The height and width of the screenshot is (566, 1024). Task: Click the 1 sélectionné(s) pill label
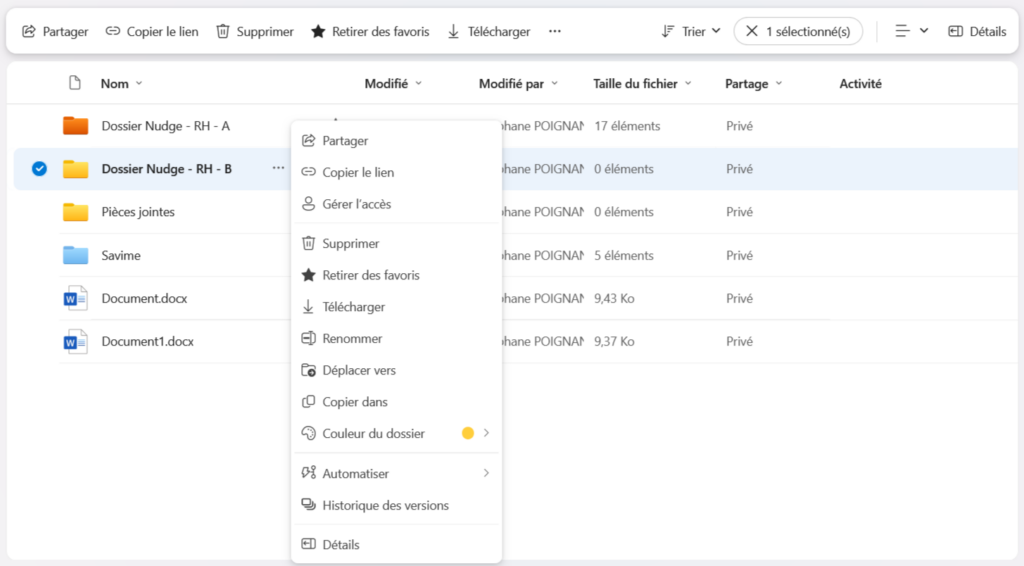coord(808,31)
